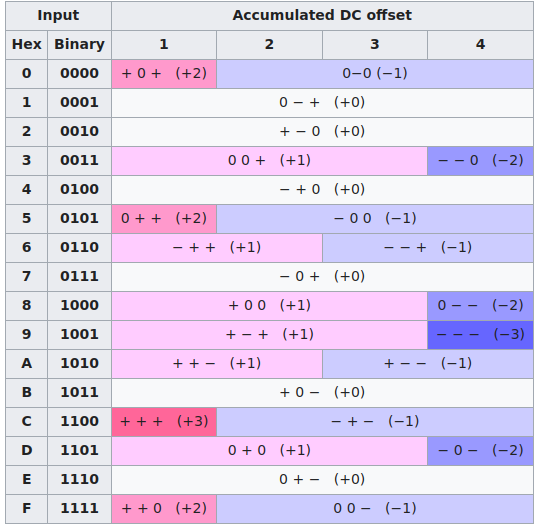Click the '+ − − (−1)' cell in row A
The height and width of the screenshot is (526, 538).
pos(428,364)
